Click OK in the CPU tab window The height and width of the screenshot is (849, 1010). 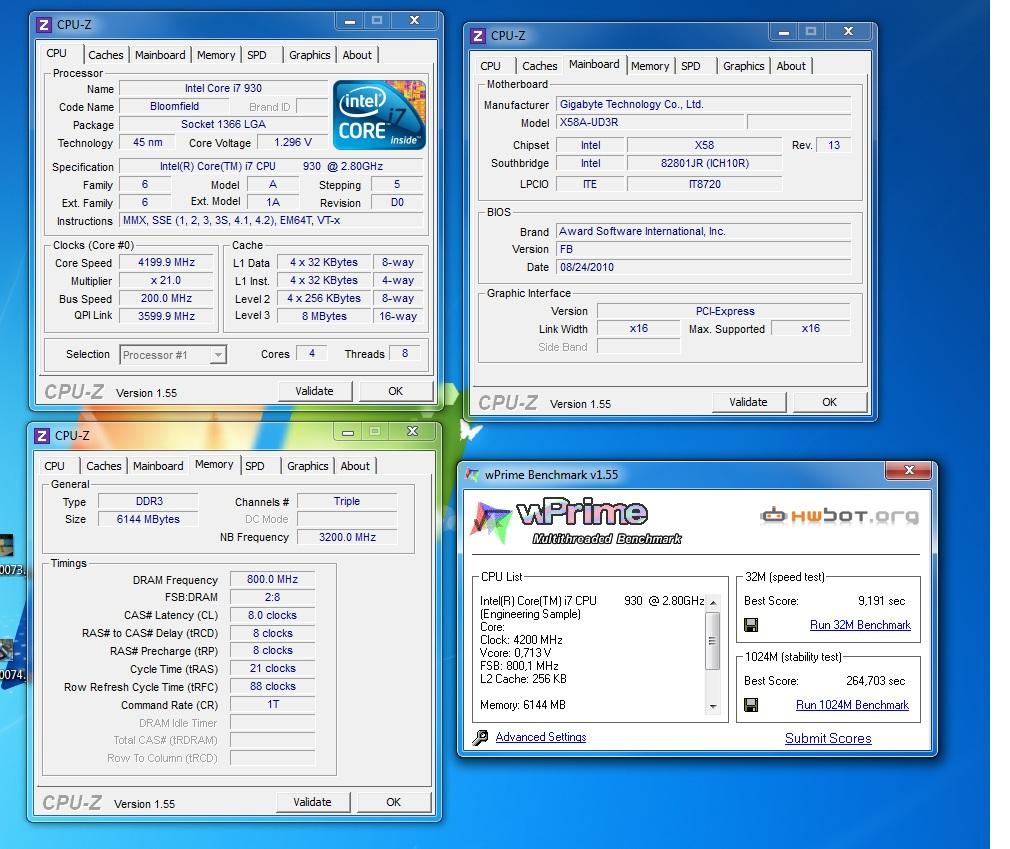[x=395, y=392]
